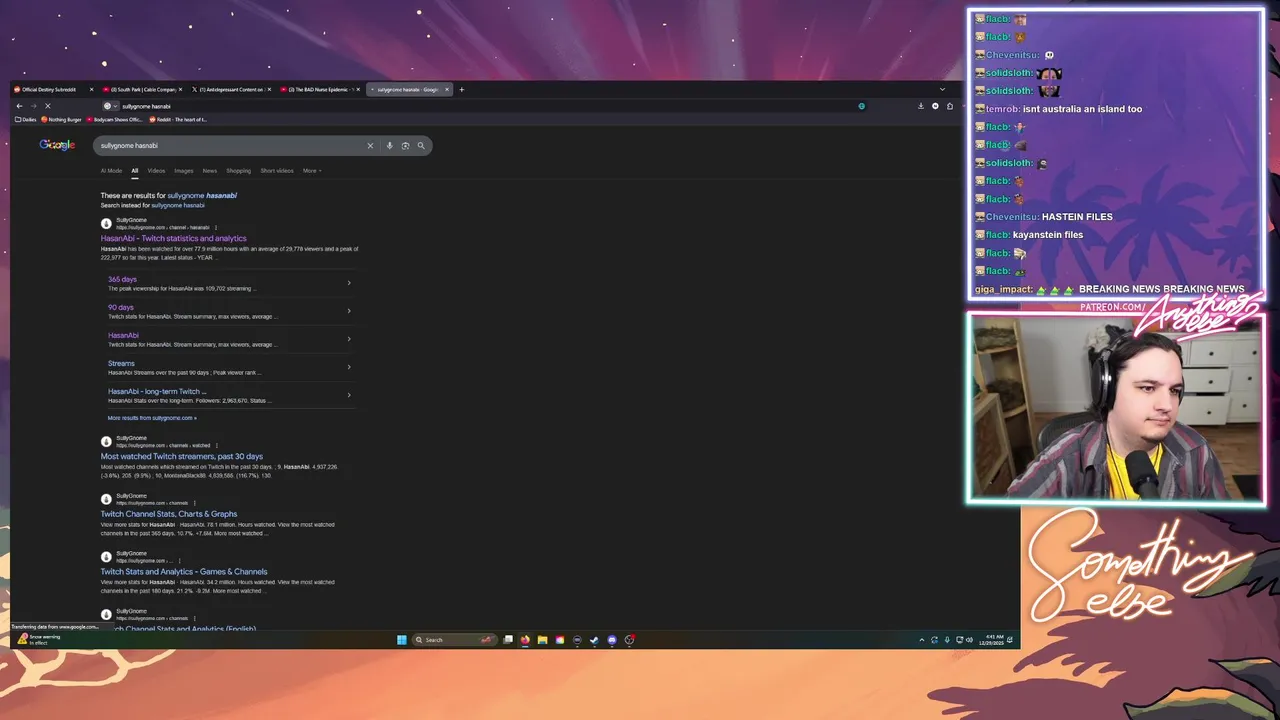Start a voice search with the microphone icon
The image size is (1280, 720).
(x=389, y=146)
